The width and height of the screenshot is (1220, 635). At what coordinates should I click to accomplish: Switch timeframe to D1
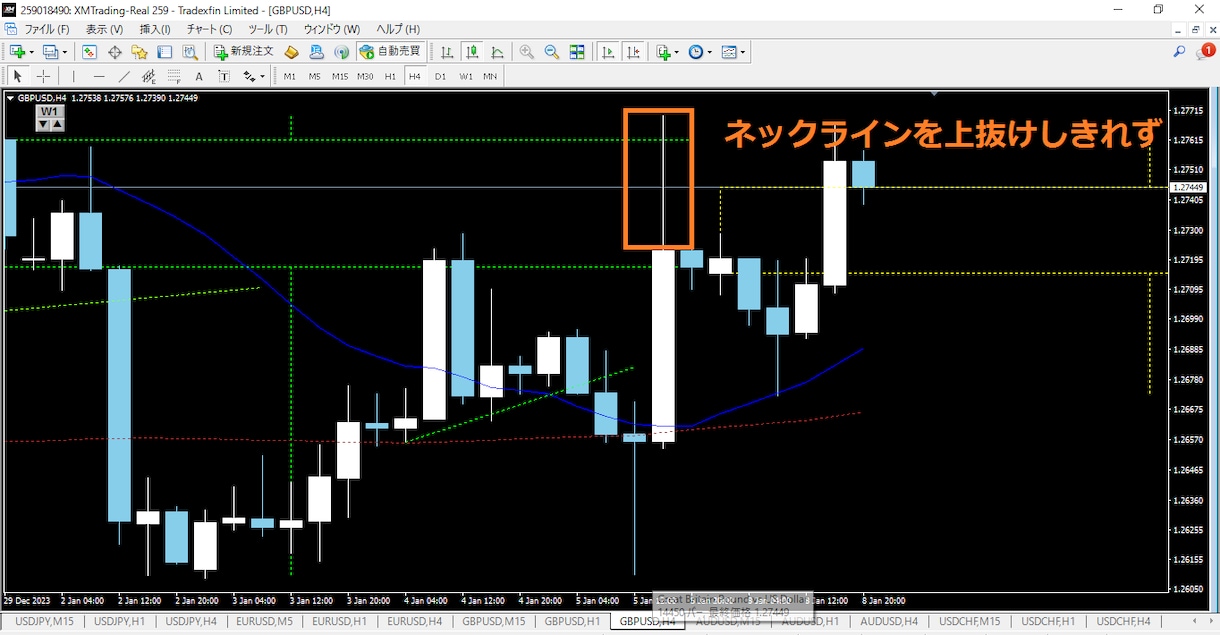click(440, 76)
